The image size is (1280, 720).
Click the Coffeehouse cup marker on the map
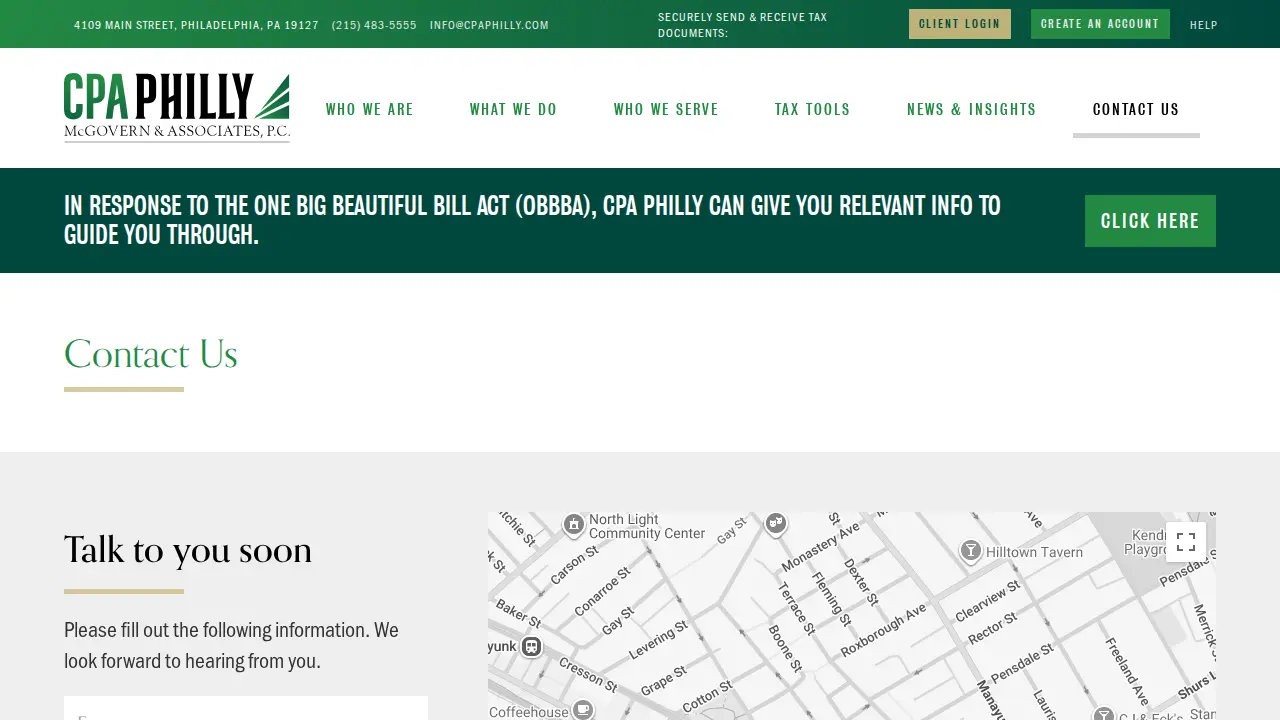[x=582, y=710]
